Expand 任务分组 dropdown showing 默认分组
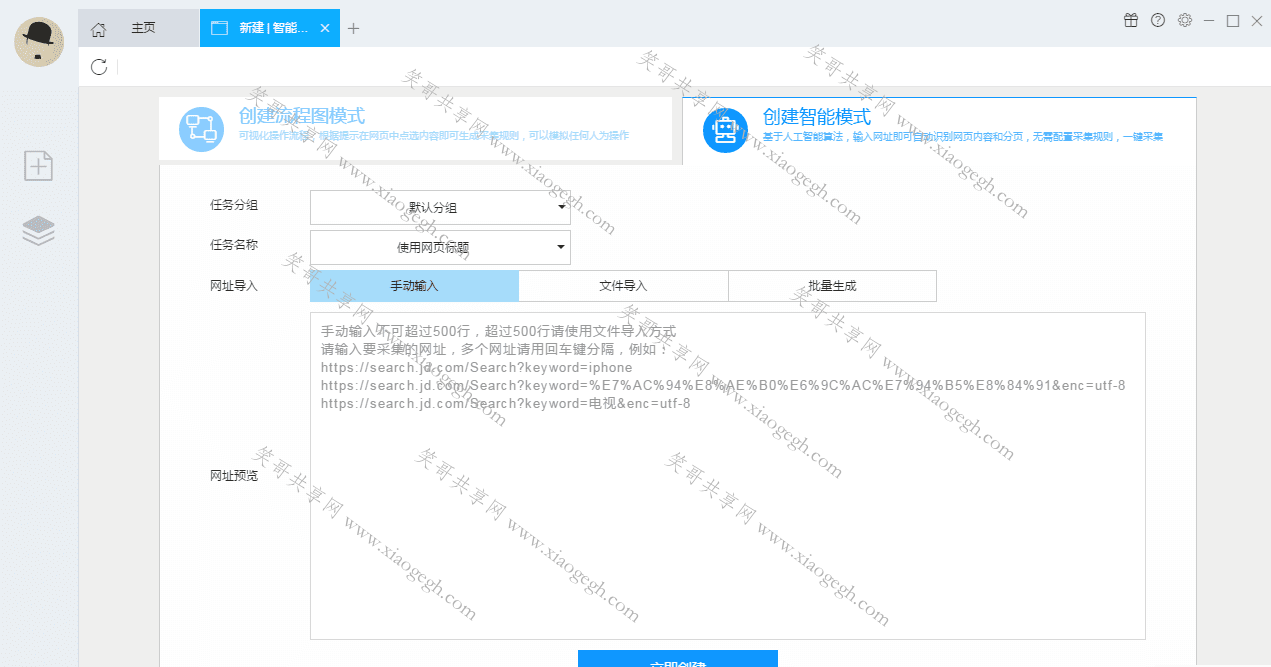1271x667 pixels. click(x=440, y=208)
